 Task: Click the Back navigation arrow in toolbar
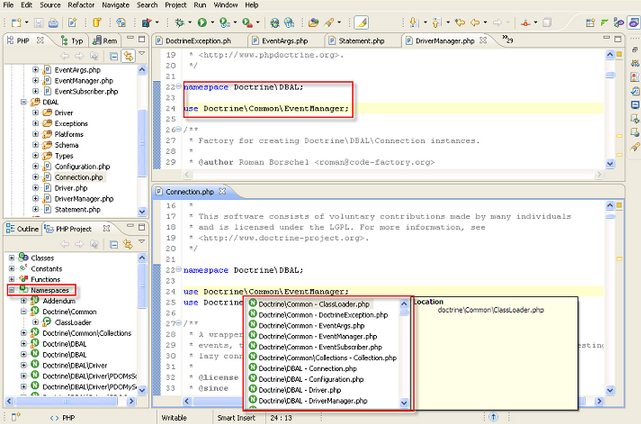pyautogui.click(x=475, y=22)
